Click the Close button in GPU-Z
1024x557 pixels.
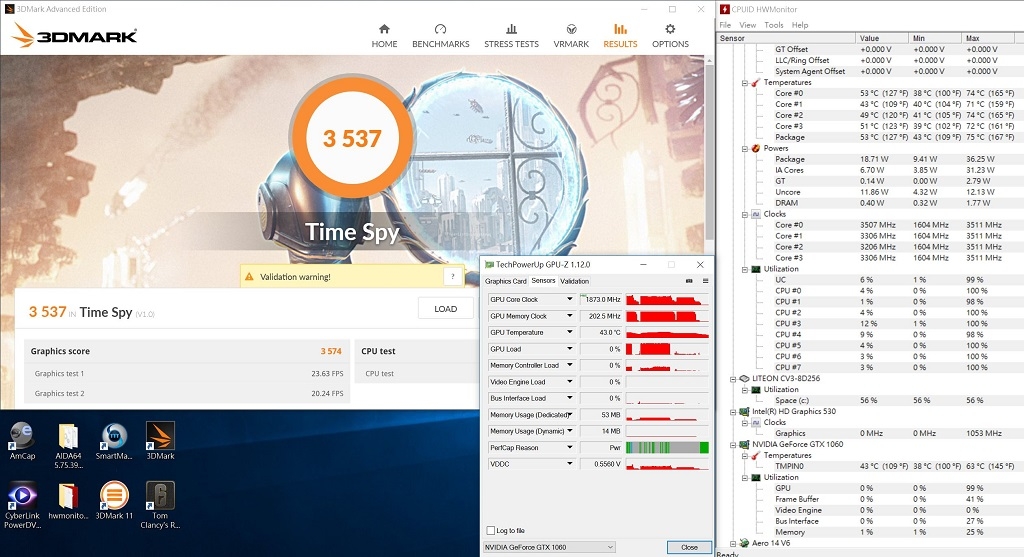(x=689, y=547)
